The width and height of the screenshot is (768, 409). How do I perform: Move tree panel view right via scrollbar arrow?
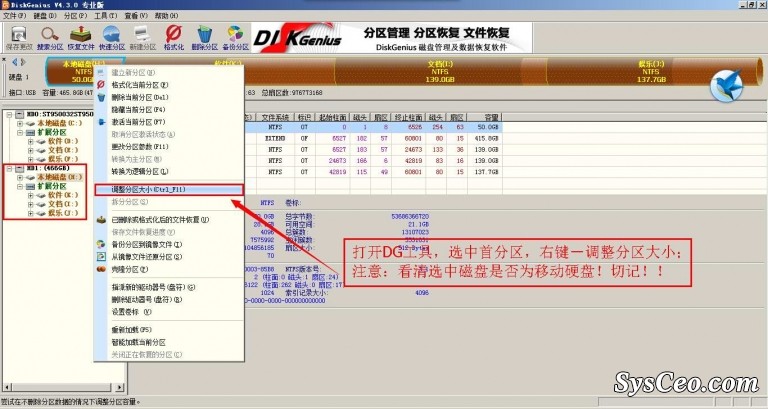[x=120, y=387]
